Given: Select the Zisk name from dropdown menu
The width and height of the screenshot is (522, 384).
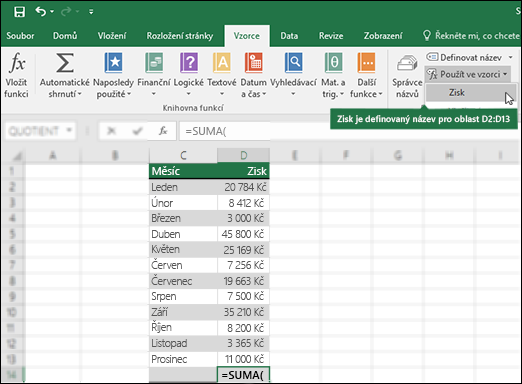Looking at the screenshot, I should (x=471, y=92).
